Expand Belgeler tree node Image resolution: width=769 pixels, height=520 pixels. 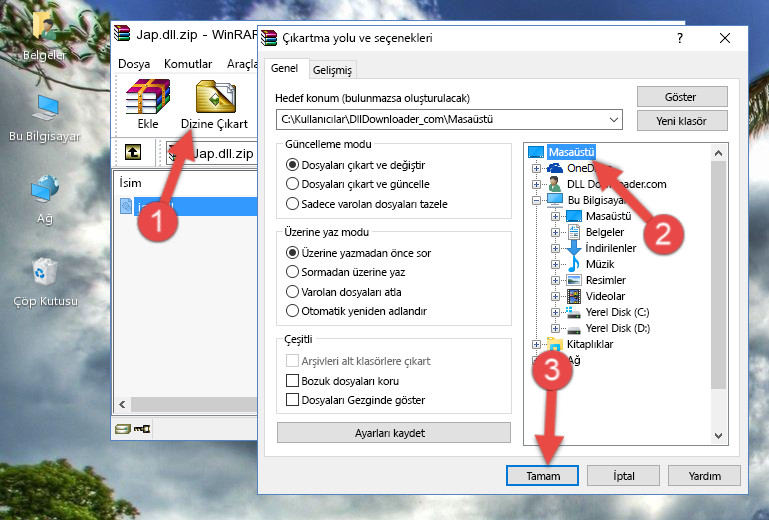(555, 232)
